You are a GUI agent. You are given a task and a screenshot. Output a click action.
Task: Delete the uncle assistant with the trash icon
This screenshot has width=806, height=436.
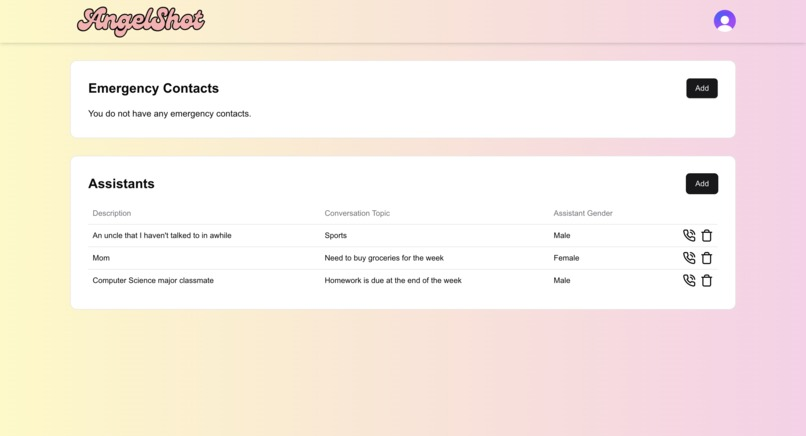click(707, 235)
